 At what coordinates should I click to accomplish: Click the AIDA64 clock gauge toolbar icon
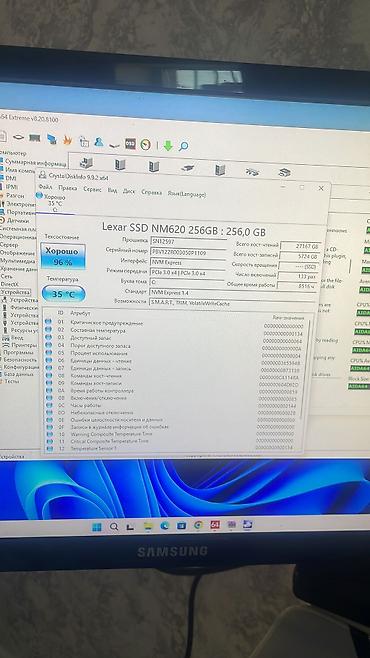[145, 144]
